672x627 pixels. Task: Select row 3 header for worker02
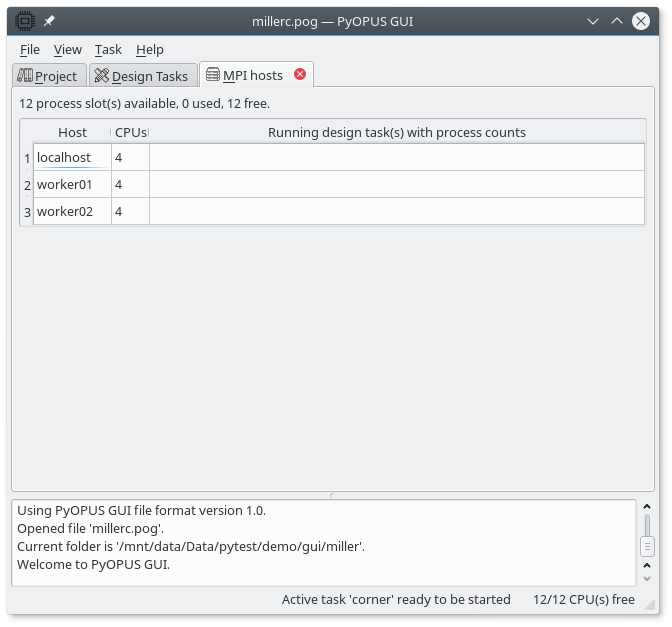point(27,212)
